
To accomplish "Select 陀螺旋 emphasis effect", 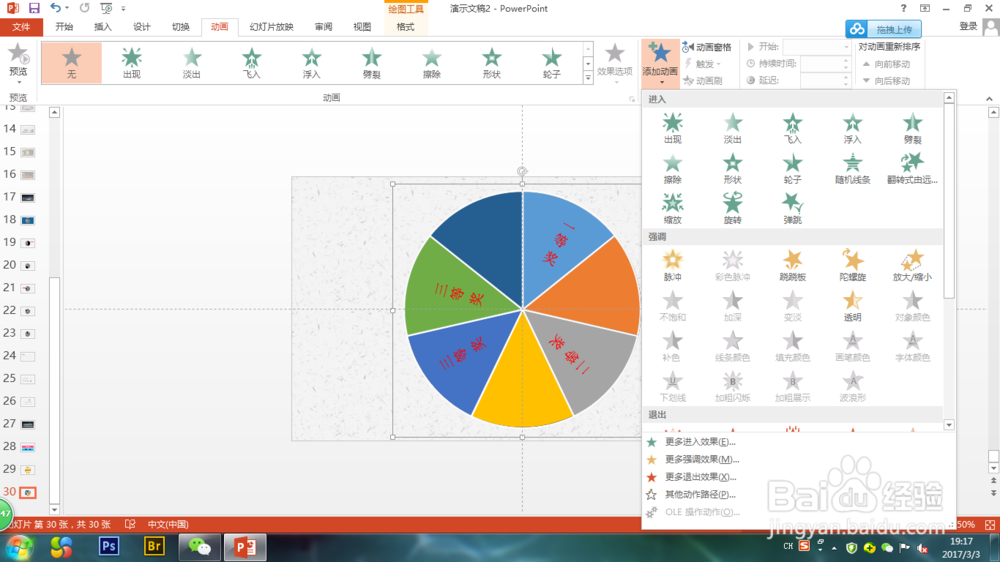I will pos(852,265).
